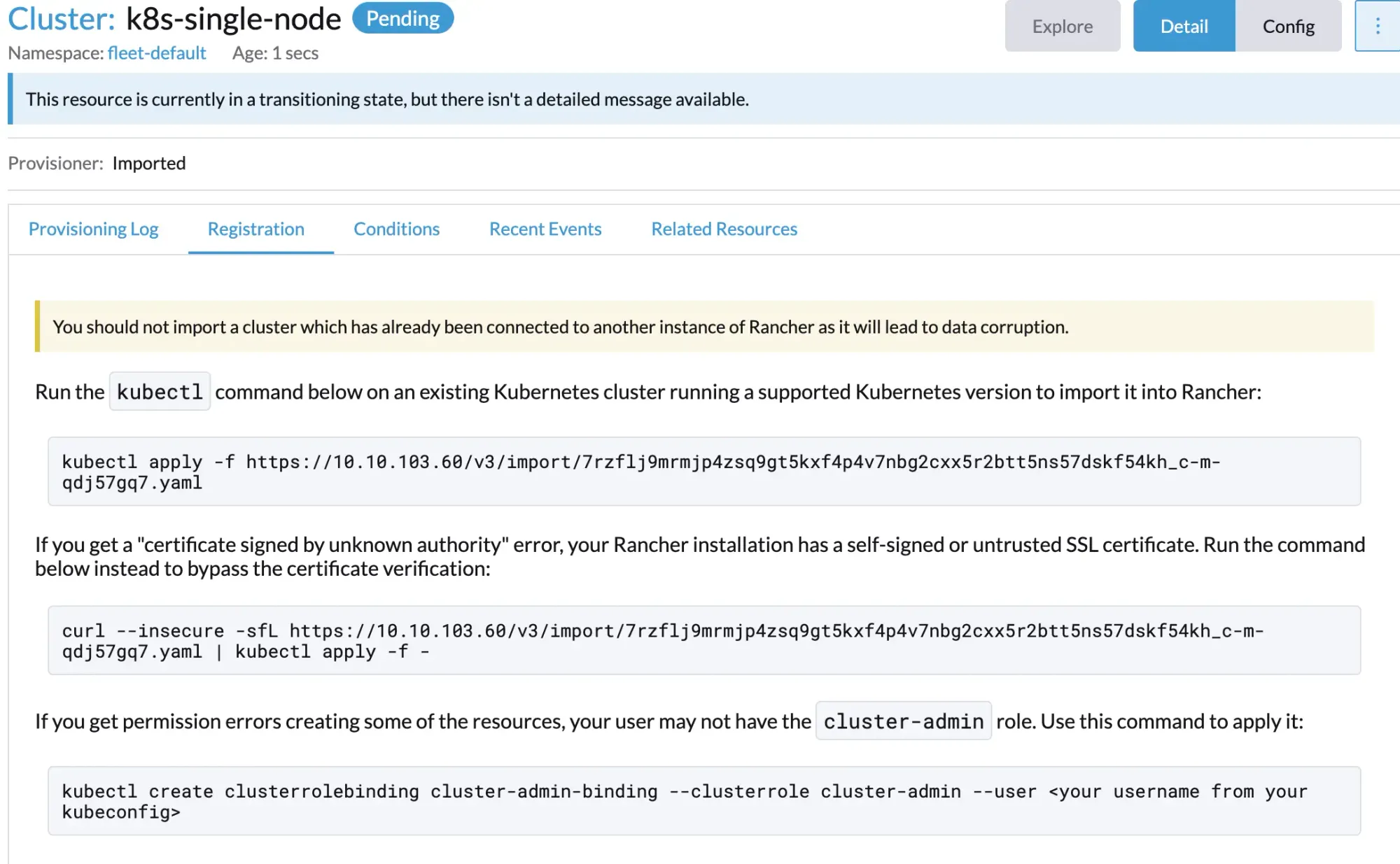This screenshot has height=864, width=1400.
Task: Click the k8s-single-node cluster title
Action: click(x=233, y=19)
